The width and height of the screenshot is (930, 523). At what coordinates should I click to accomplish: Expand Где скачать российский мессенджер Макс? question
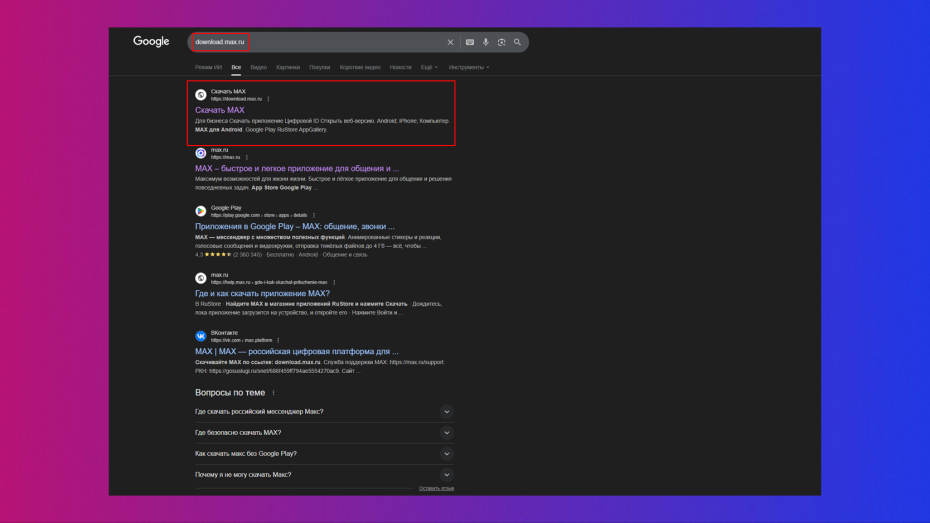324,412
